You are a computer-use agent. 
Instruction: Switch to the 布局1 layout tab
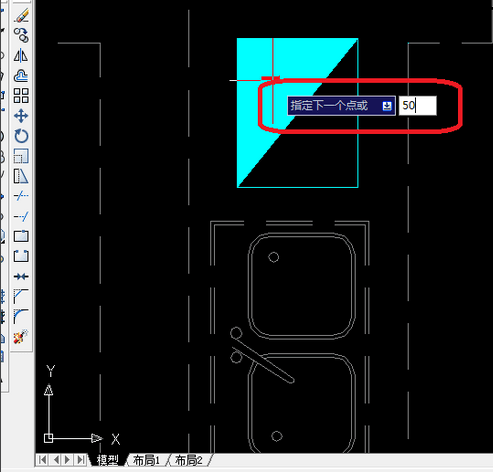(x=146, y=460)
